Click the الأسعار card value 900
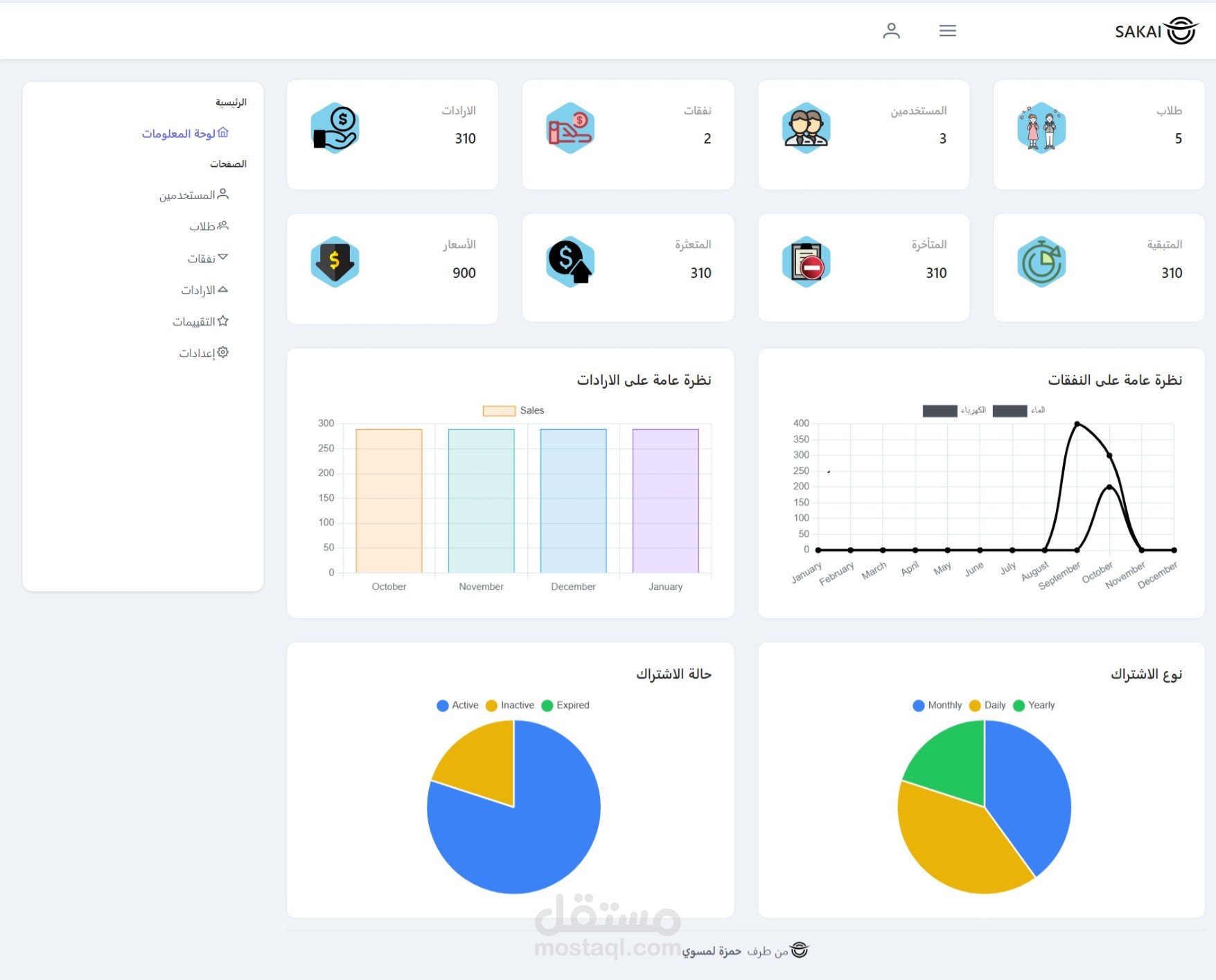The width and height of the screenshot is (1216, 980). tap(464, 273)
